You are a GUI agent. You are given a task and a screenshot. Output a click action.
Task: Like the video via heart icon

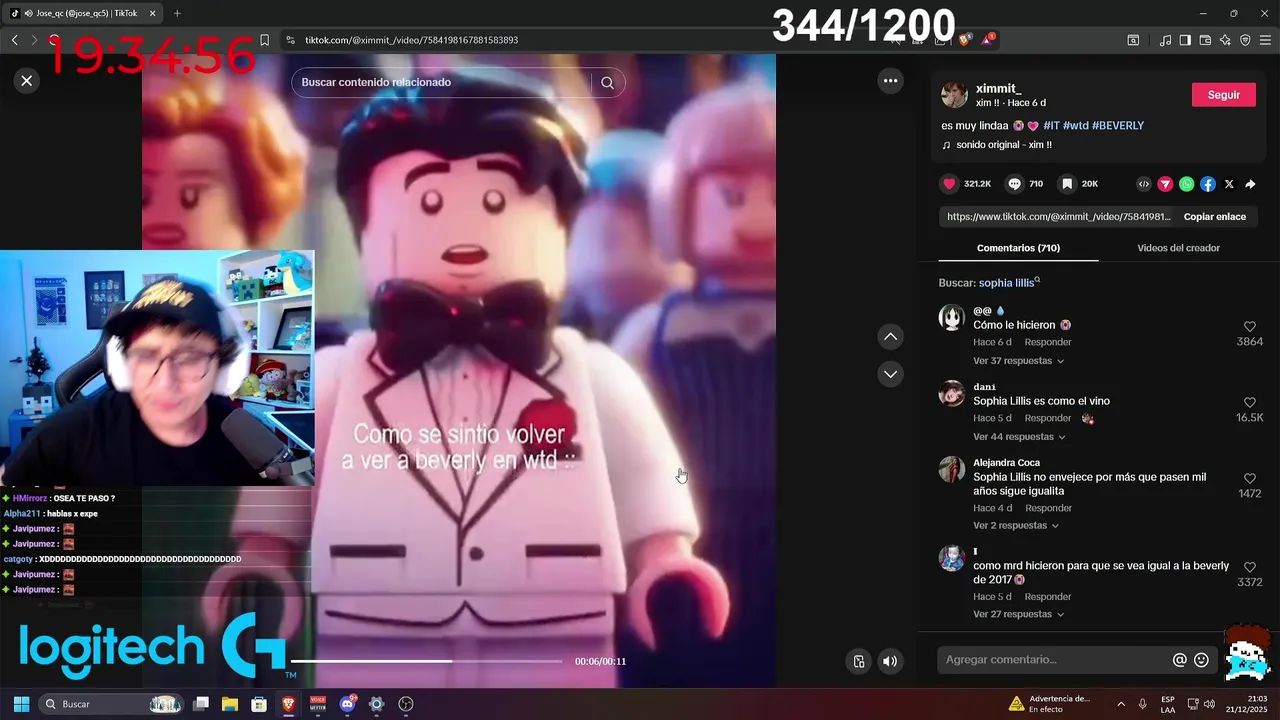[949, 184]
